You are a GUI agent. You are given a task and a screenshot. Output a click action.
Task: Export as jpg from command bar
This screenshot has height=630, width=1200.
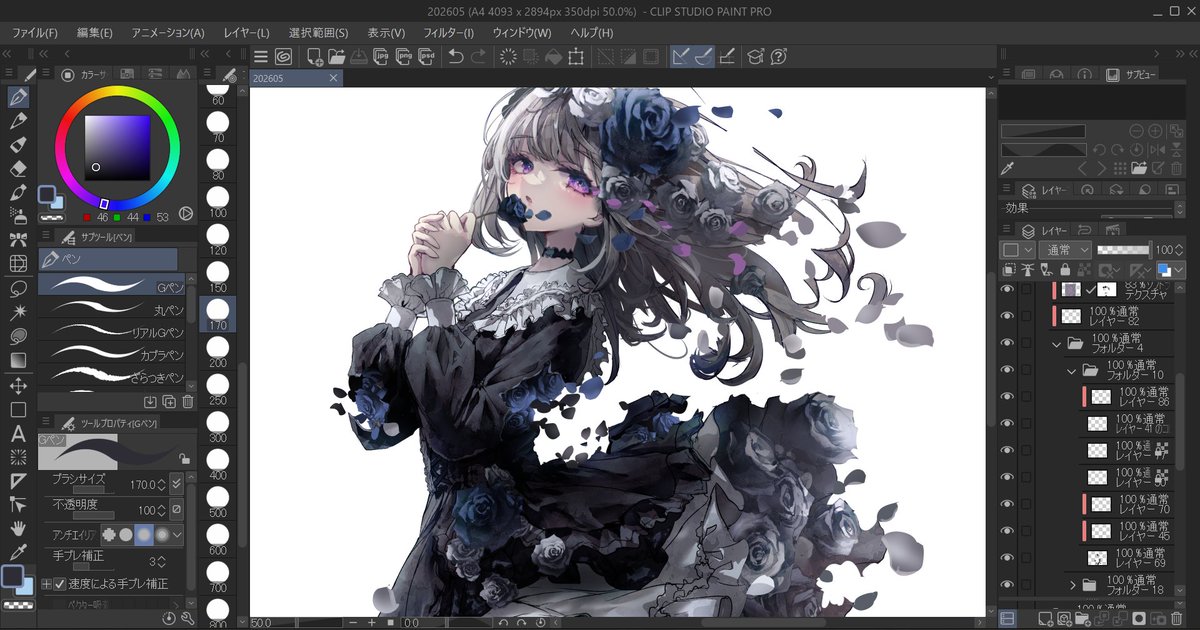(383, 57)
